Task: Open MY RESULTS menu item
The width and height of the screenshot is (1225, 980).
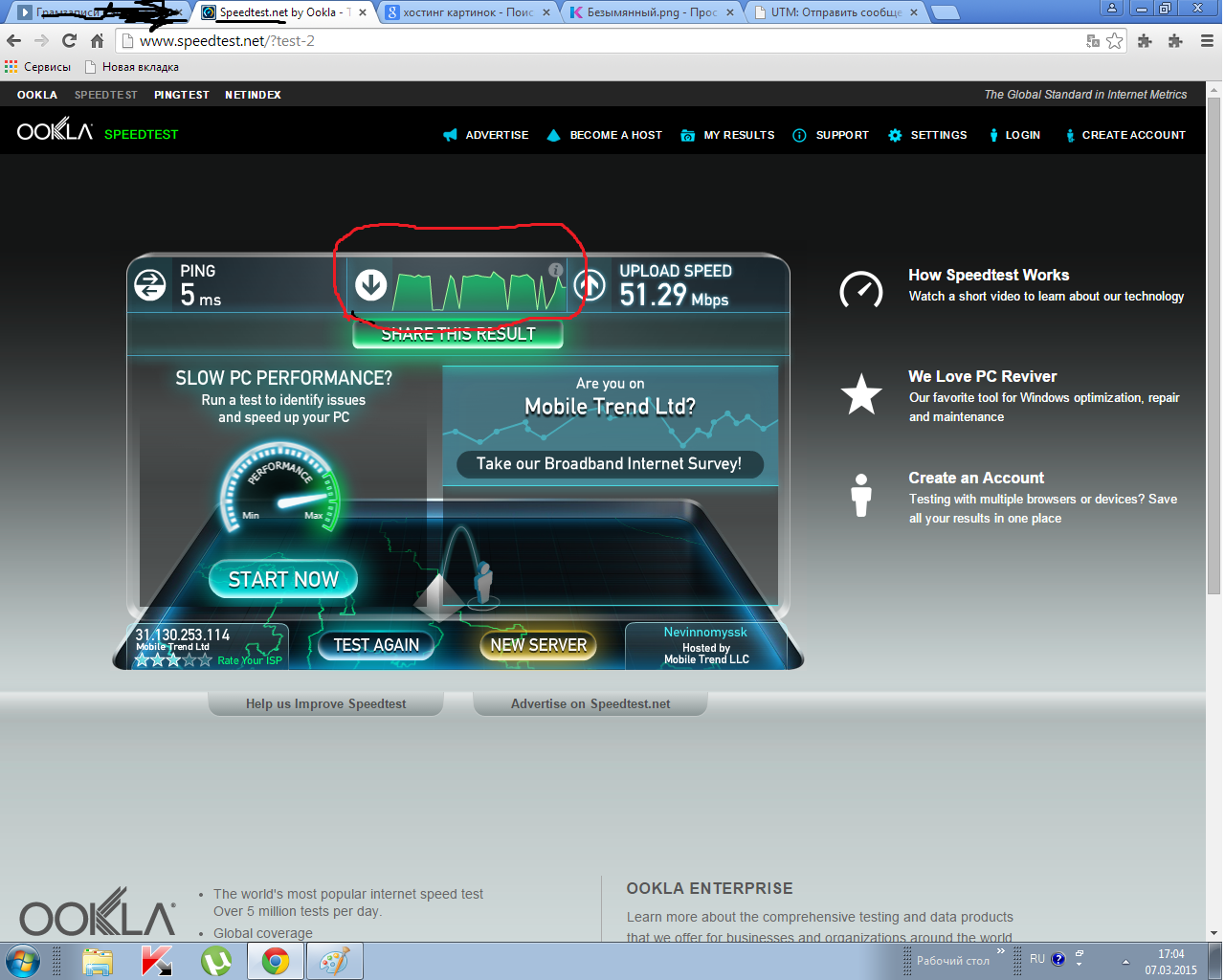Action: coord(727,135)
